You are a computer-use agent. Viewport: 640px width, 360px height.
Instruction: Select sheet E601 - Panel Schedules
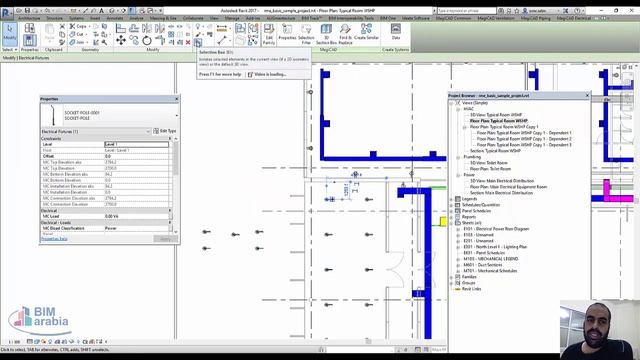[x=484, y=253]
